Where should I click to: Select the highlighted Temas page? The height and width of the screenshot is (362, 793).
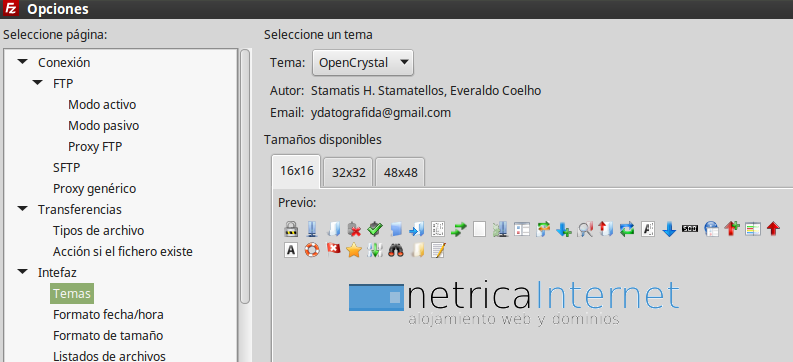tap(72, 293)
